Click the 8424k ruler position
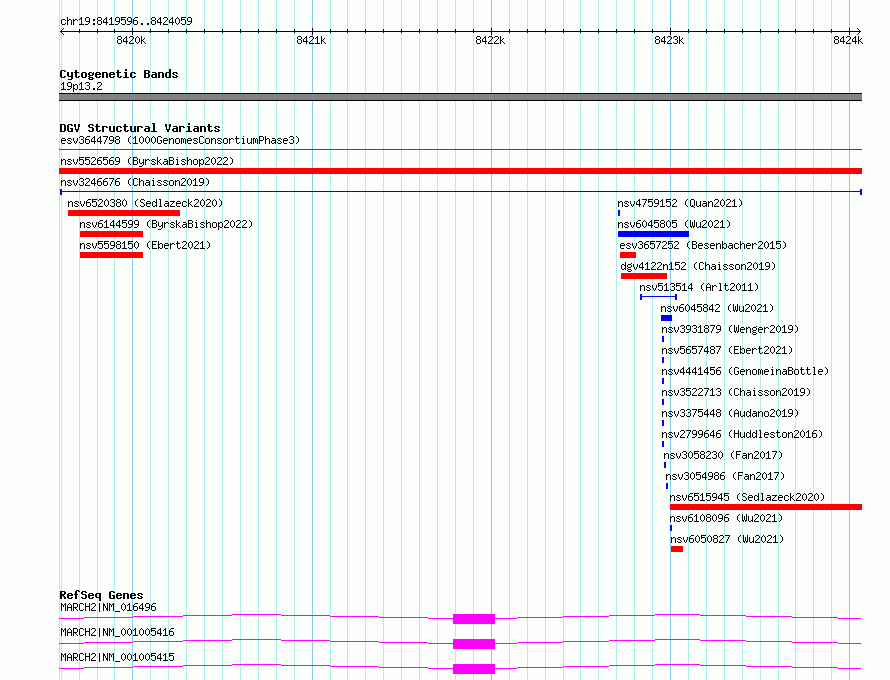 pyautogui.click(x=848, y=40)
